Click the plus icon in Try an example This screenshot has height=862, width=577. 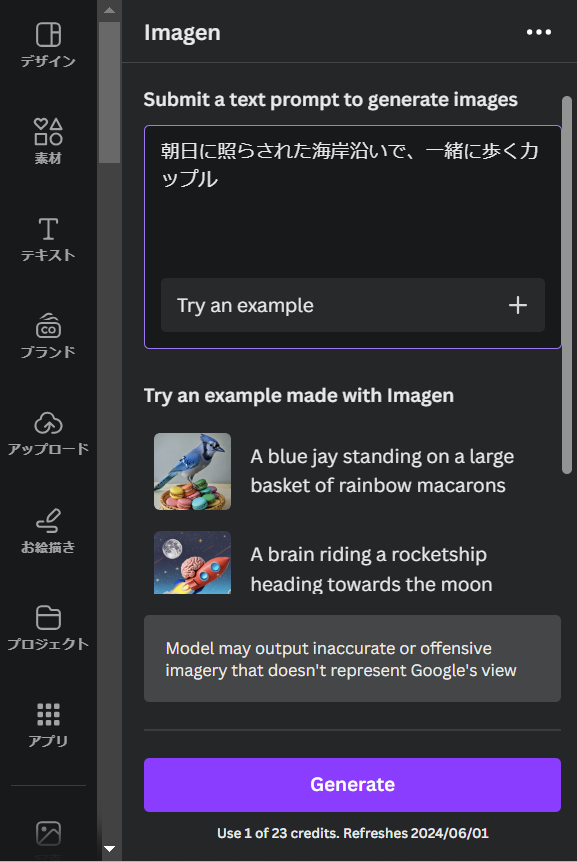coord(518,305)
